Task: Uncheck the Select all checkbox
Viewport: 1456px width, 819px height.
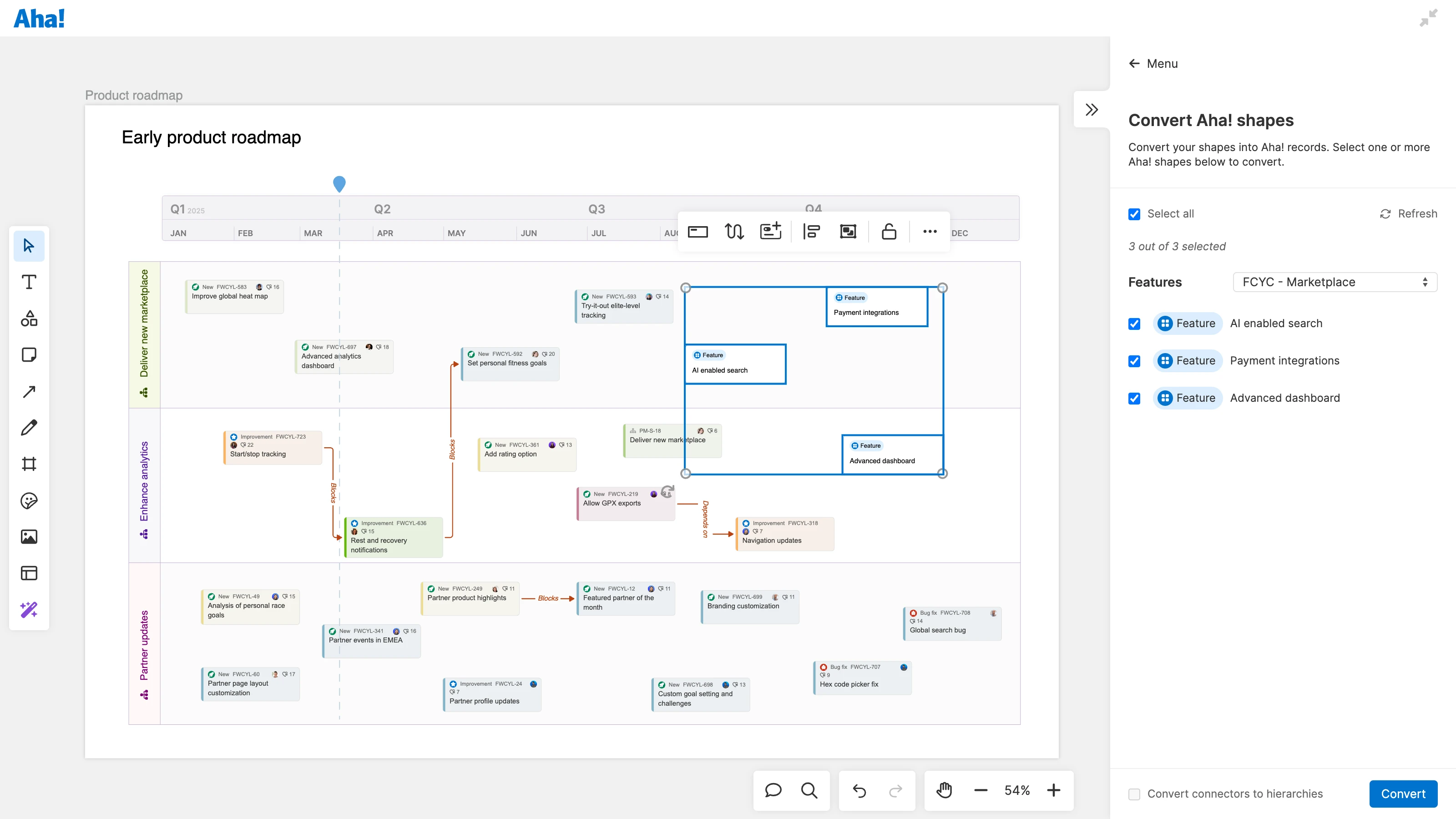Action: click(x=1134, y=214)
